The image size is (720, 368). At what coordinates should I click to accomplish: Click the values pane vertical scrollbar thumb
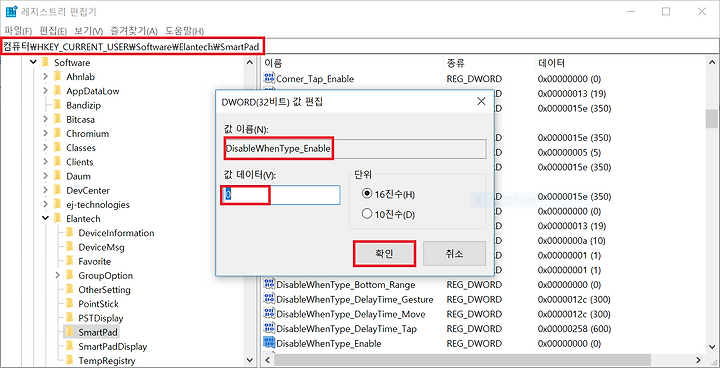point(712,119)
